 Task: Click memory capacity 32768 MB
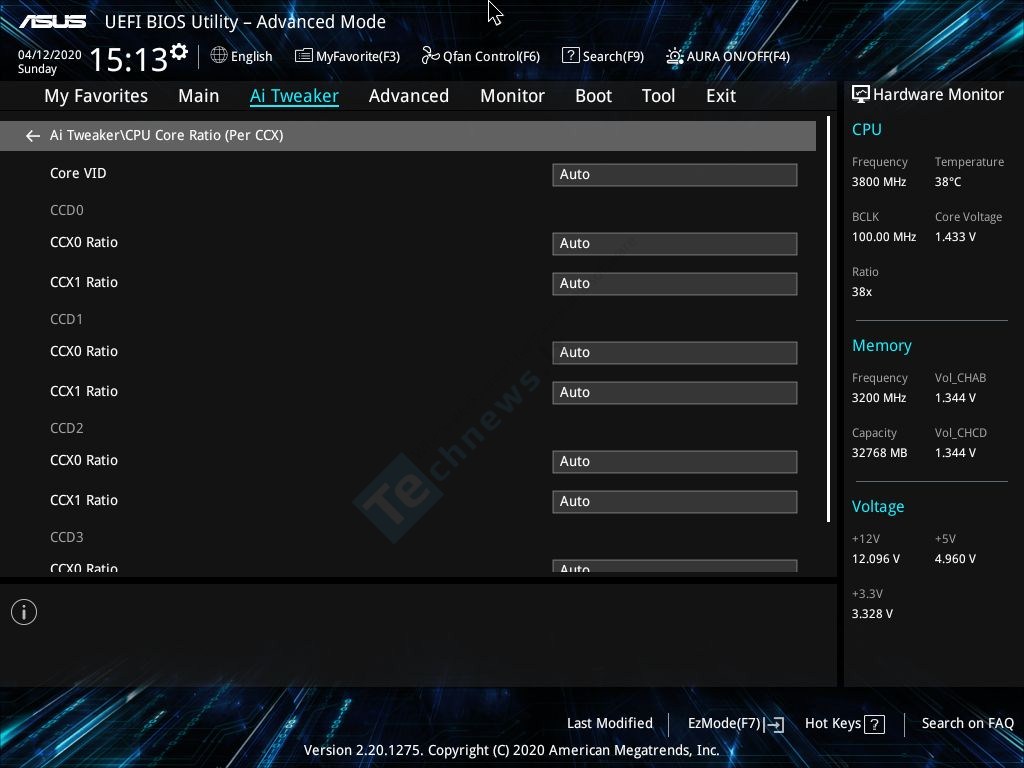[x=879, y=453]
